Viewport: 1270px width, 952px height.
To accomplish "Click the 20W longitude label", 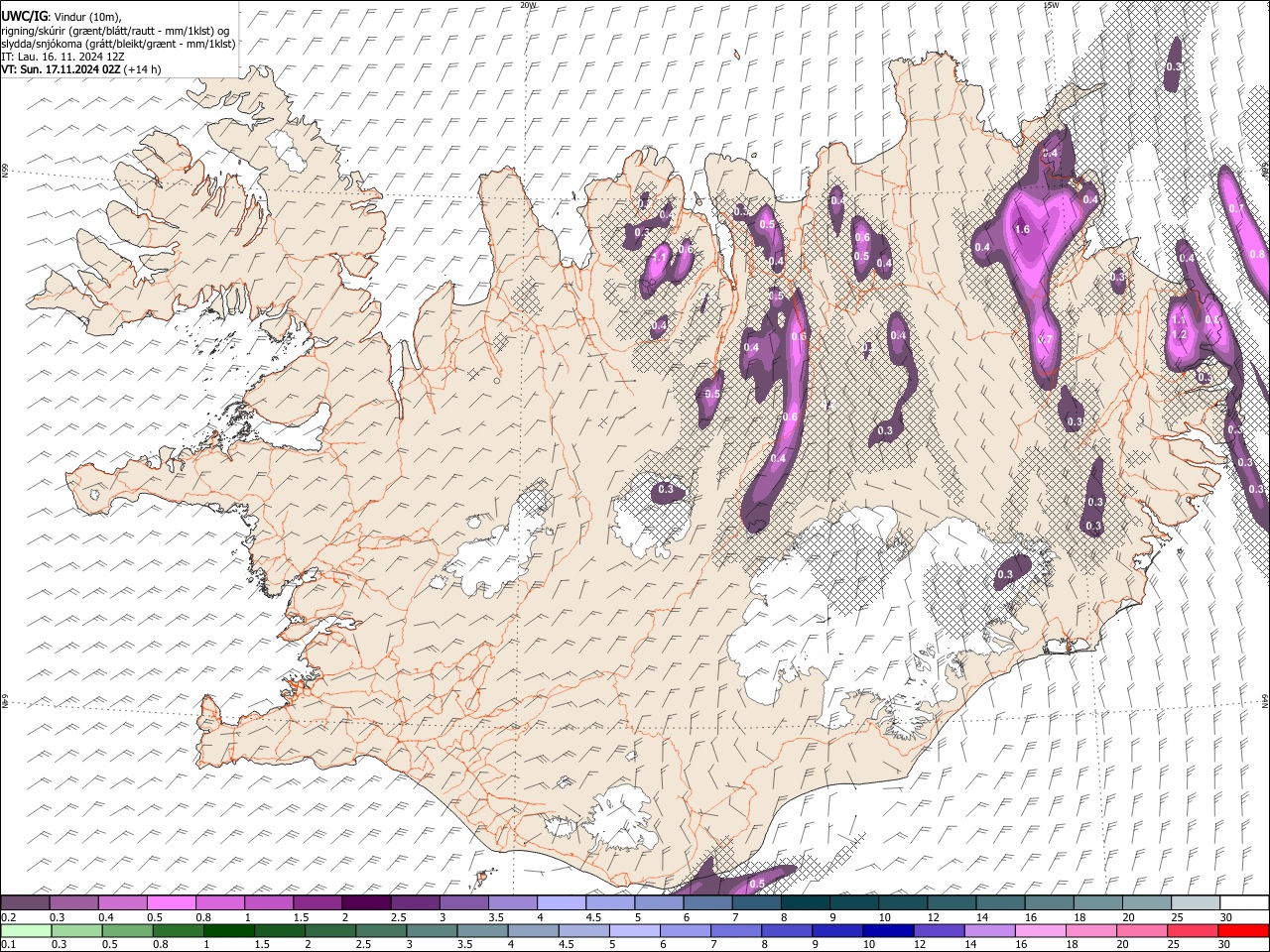I will tap(528, 5).
